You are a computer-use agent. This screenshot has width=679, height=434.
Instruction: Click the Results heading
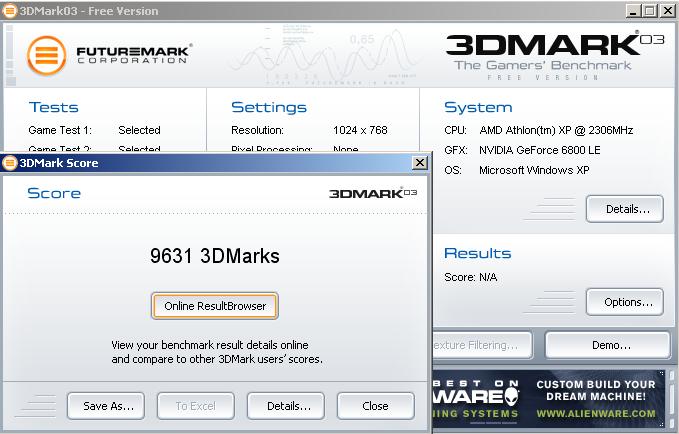(x=478, y=253)
